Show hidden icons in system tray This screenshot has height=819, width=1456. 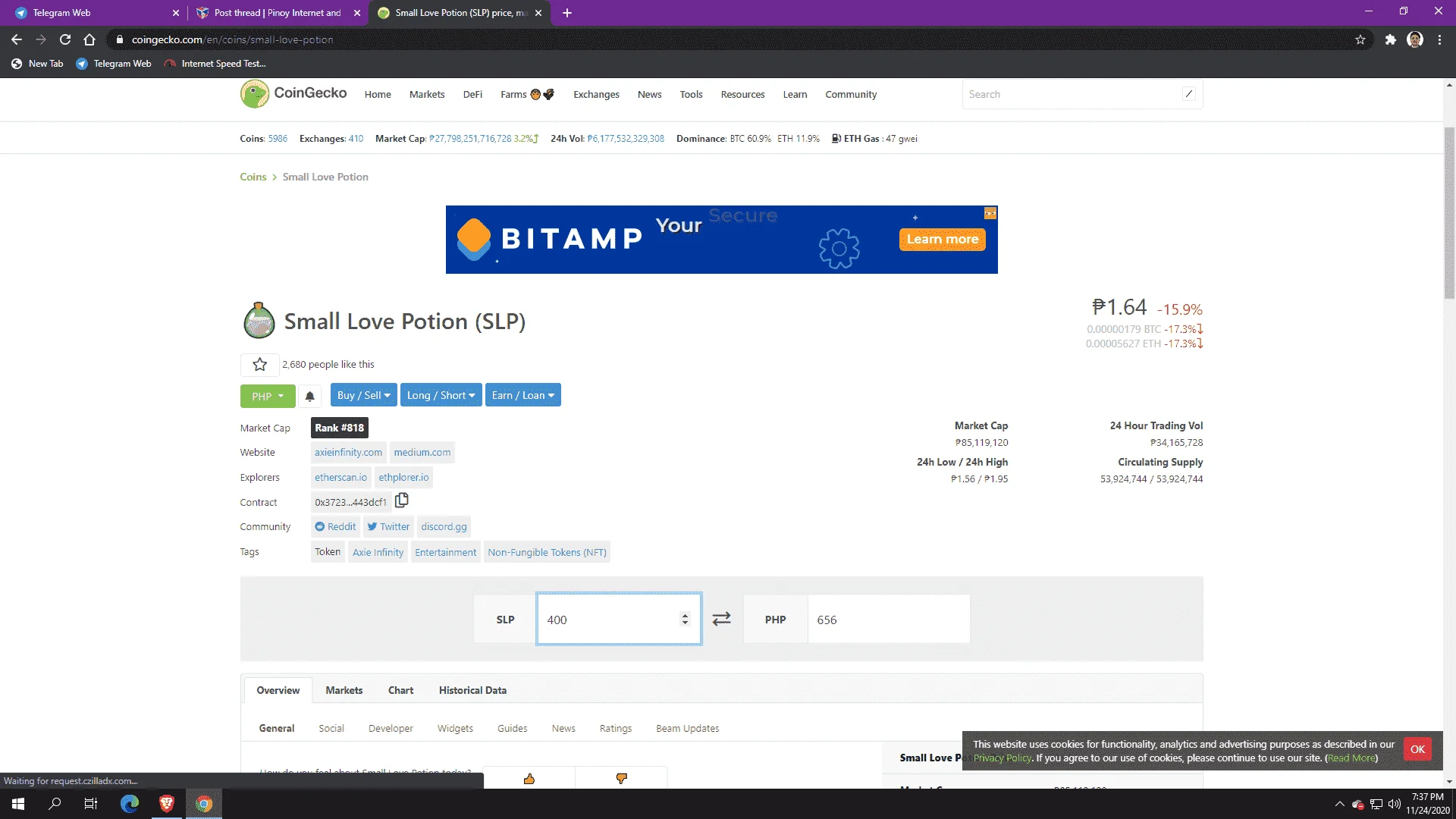pyautogui.click(x=1339, y=804)
